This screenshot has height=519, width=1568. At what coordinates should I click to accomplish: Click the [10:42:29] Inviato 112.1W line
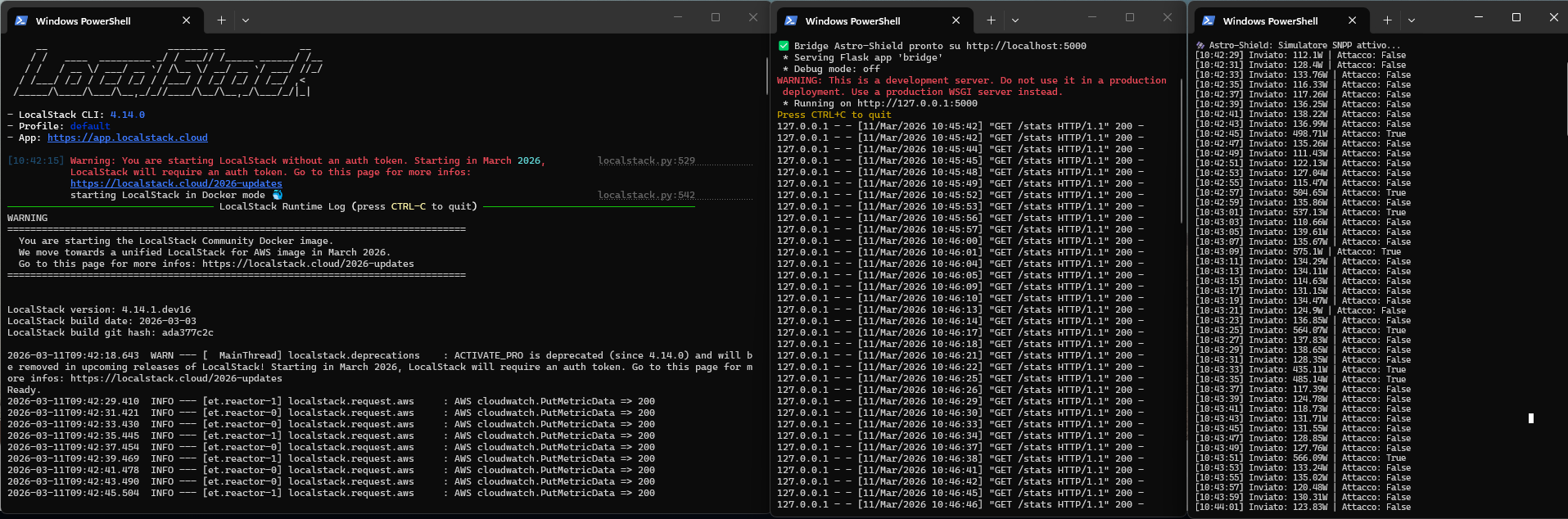pyautogui.click(x=1300, y=55)
